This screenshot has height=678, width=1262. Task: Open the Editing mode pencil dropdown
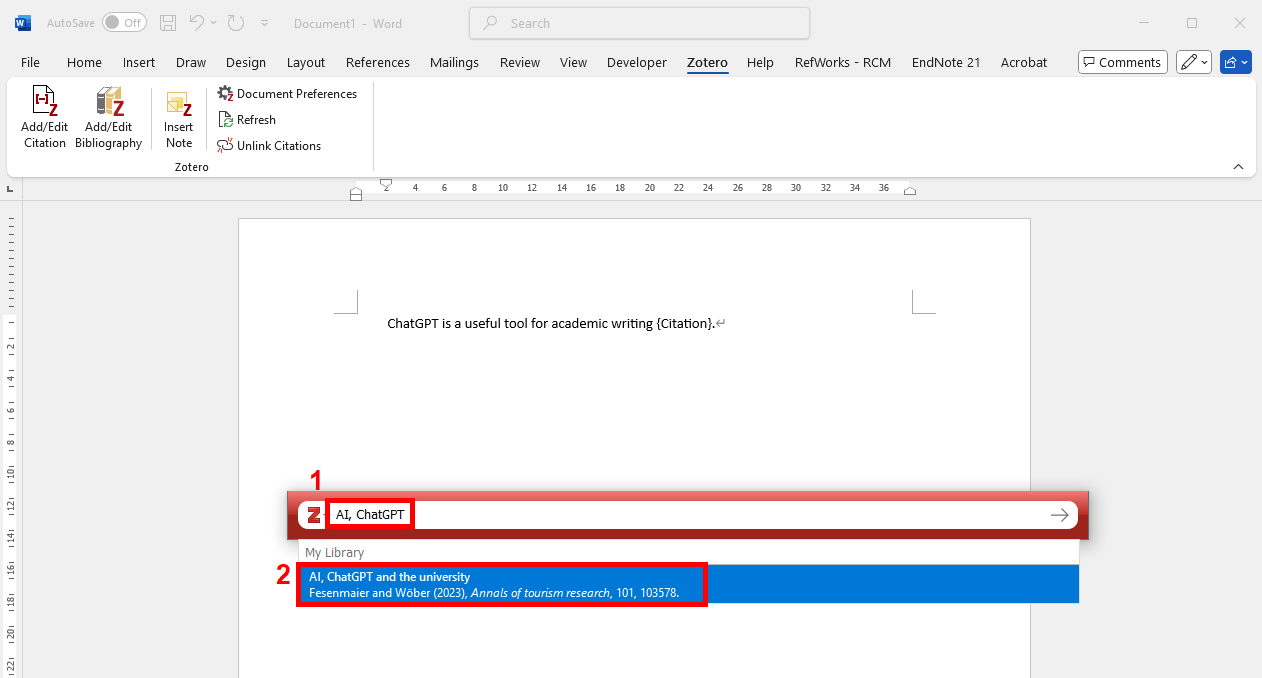click(x=1194, y=62)
